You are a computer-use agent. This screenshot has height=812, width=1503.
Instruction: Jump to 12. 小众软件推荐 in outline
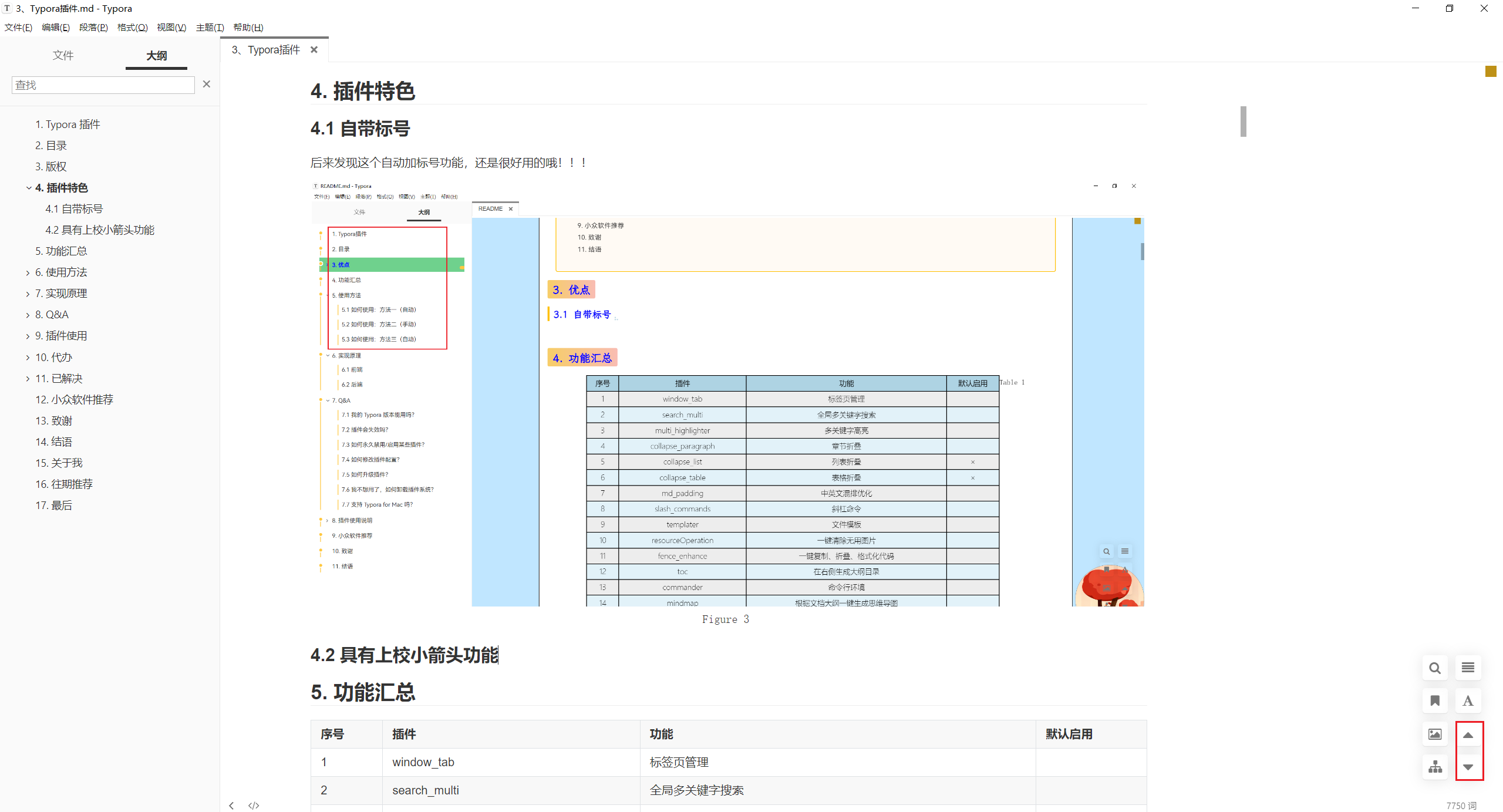(x=74, y=400)
